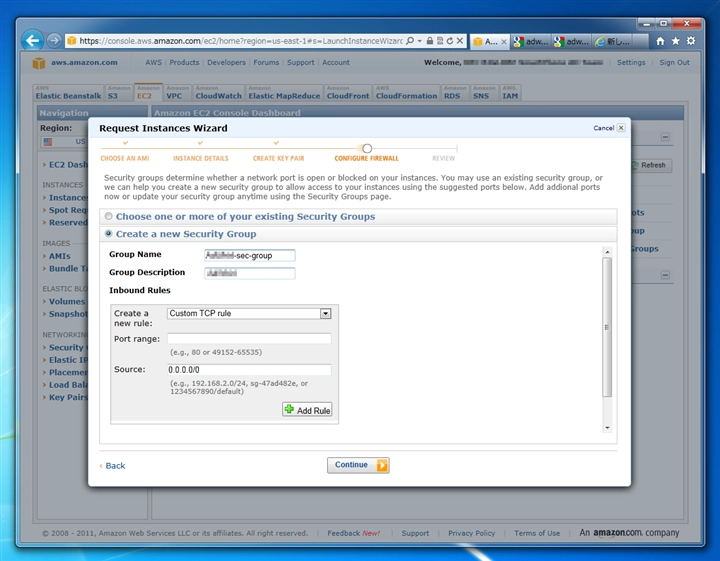Click the Create Key Pair wizard step
The width and height of the screenshot is (720, 561).
pyautogui.click(x=278, y=158)
